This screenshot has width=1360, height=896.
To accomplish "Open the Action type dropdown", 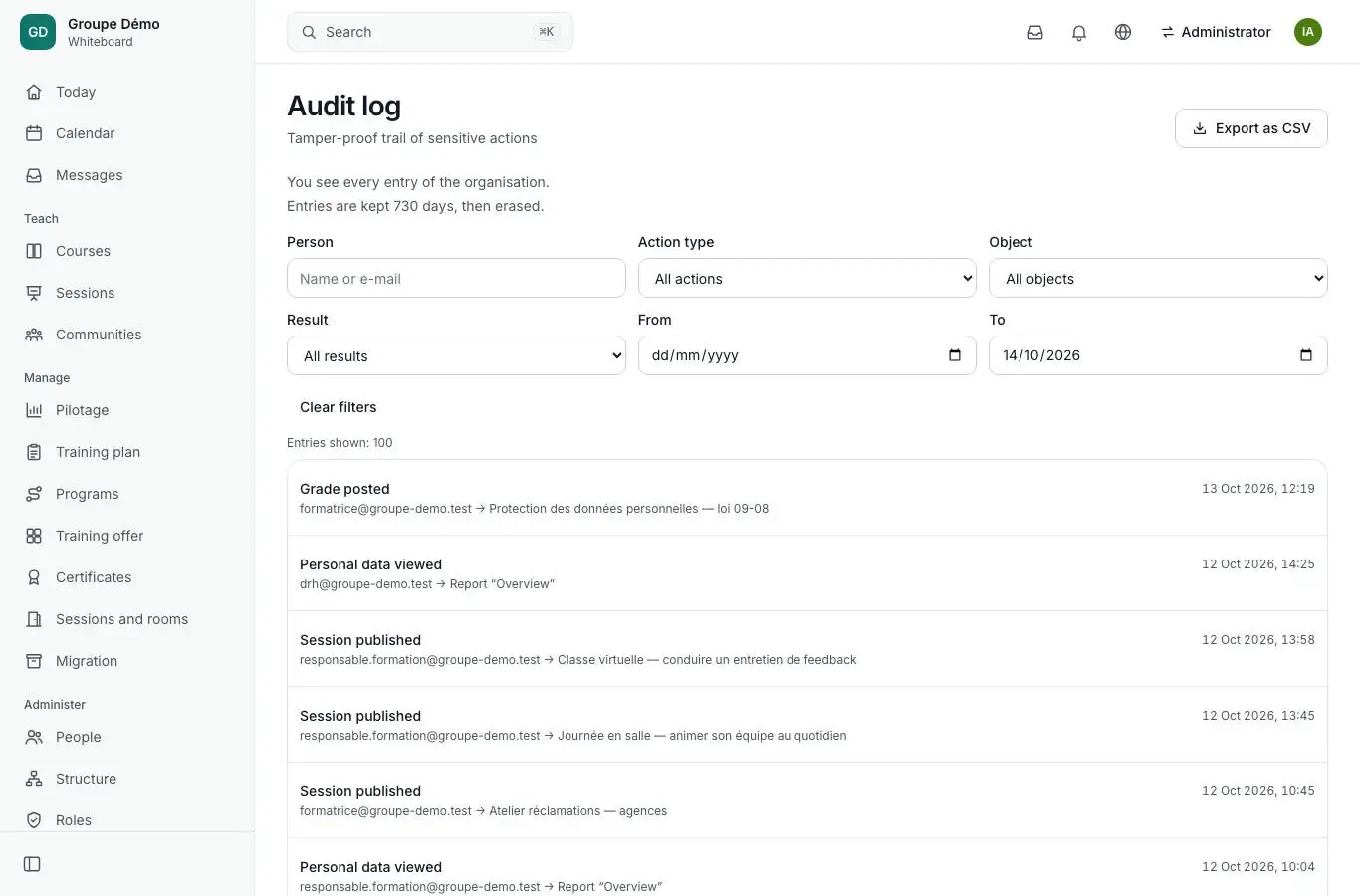I will tap(807, 279).
